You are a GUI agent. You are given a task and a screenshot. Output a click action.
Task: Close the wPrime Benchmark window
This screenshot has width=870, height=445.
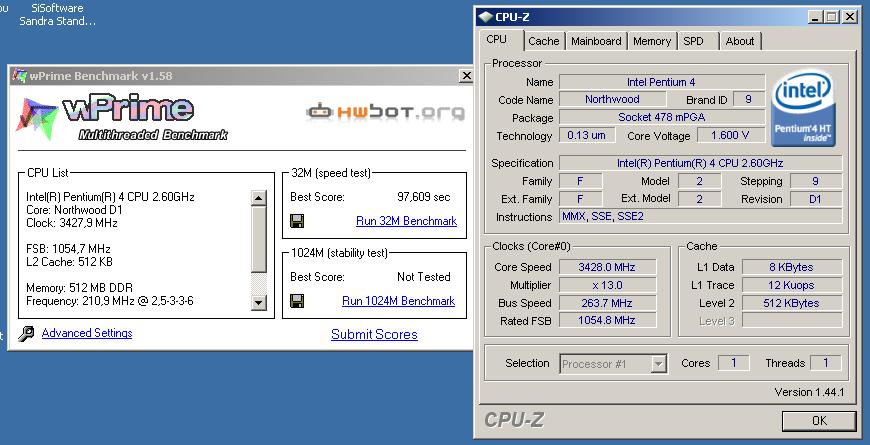coord(466,76)
